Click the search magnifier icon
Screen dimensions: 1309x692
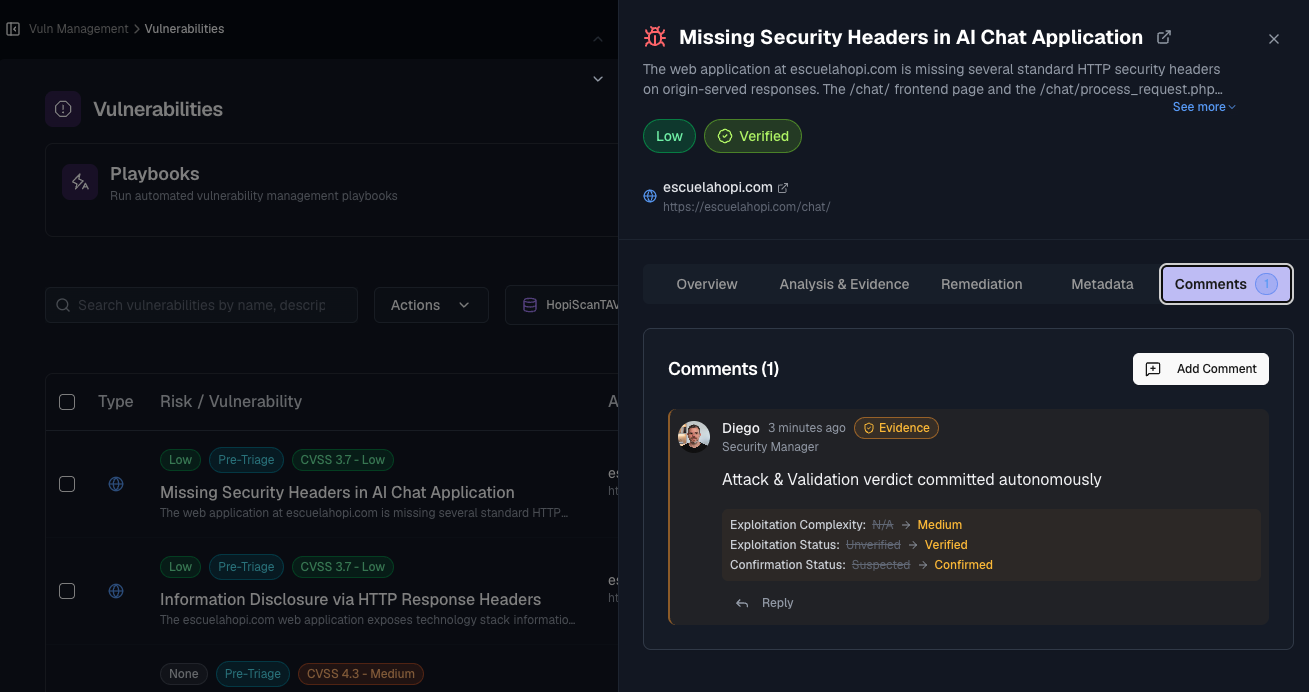tap(64, 305)
